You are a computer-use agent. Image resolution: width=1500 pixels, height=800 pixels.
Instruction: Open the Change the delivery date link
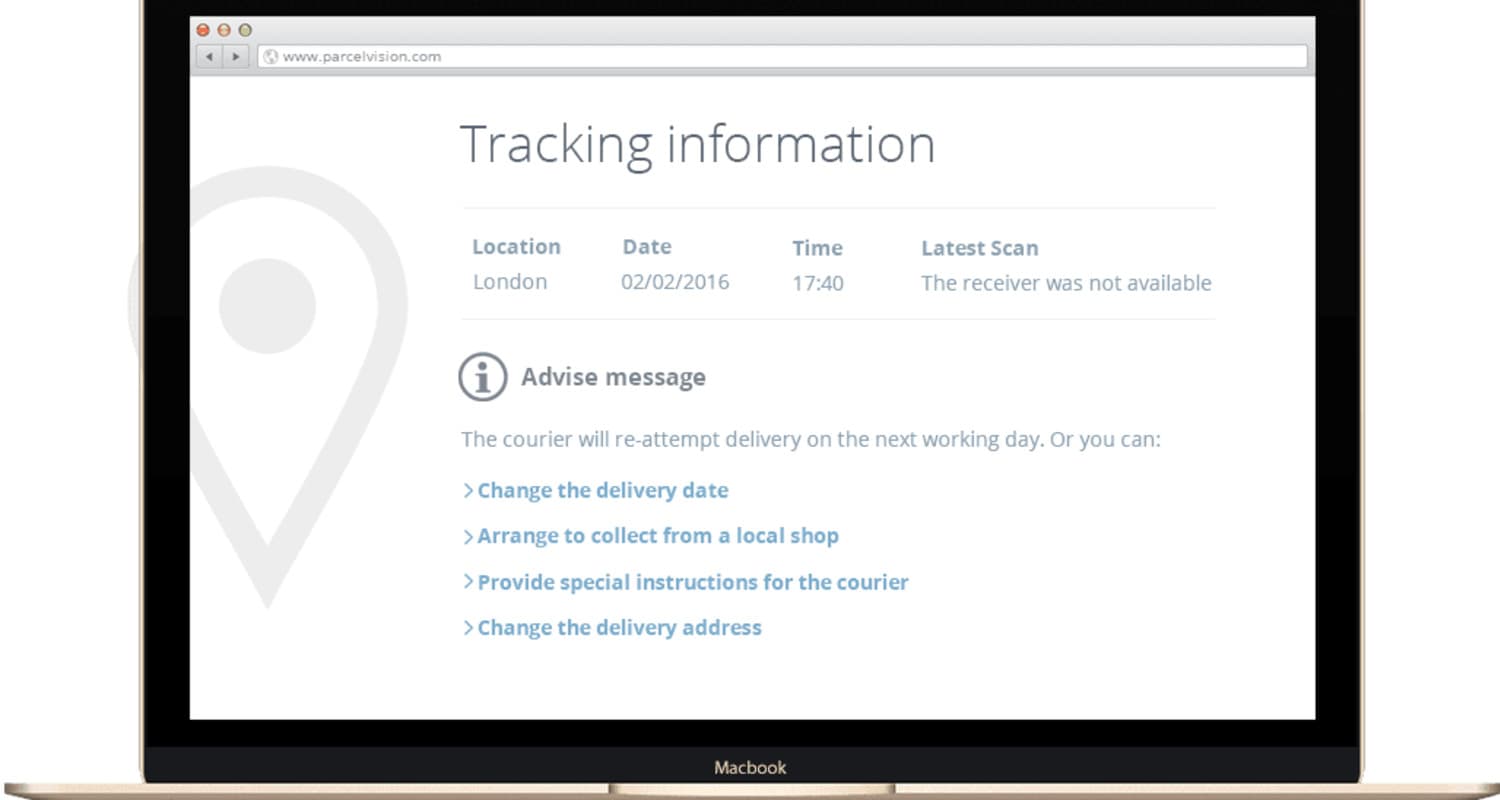coord(602,491)
